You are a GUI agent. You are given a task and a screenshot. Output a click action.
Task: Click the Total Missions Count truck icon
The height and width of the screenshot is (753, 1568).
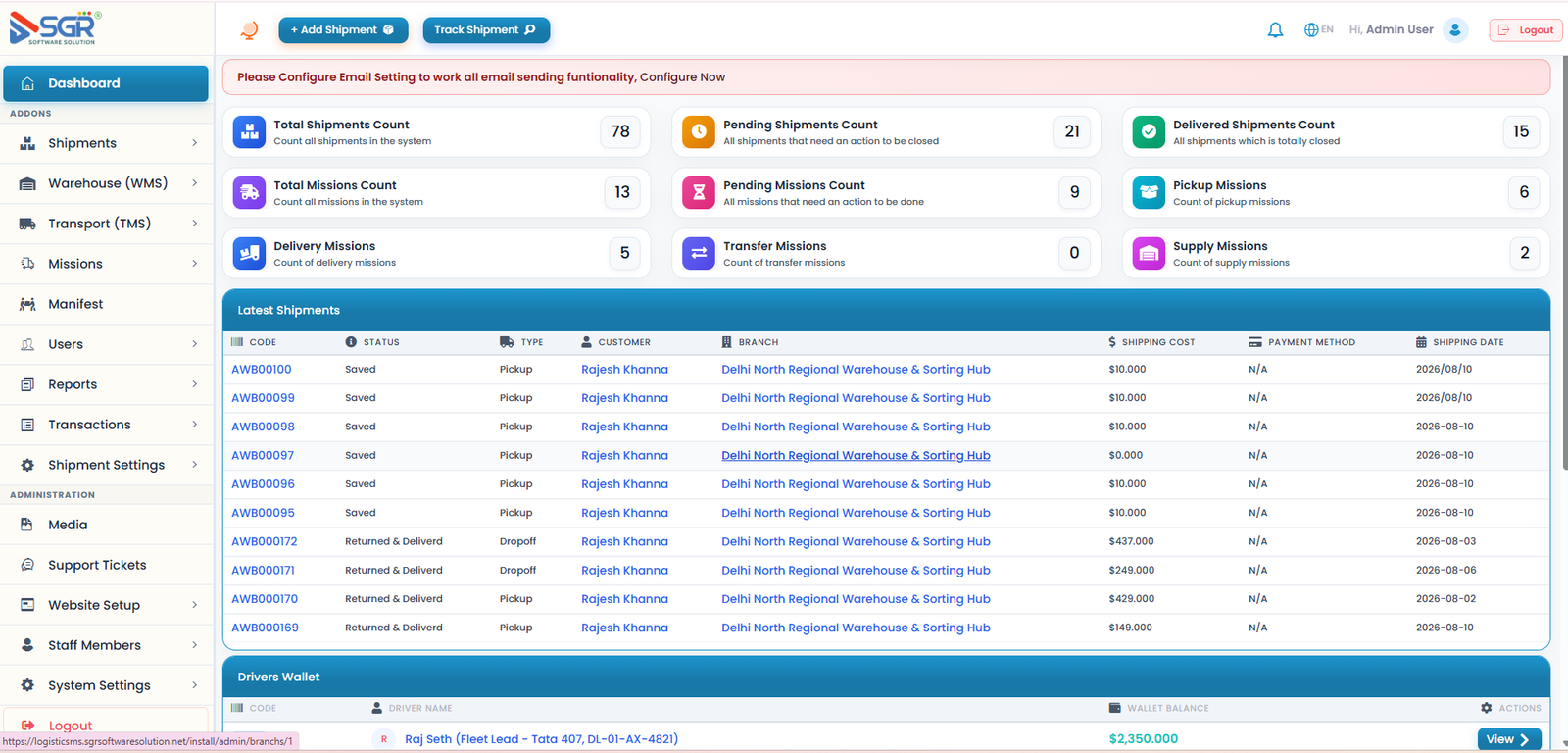click(x=249, y=192)
